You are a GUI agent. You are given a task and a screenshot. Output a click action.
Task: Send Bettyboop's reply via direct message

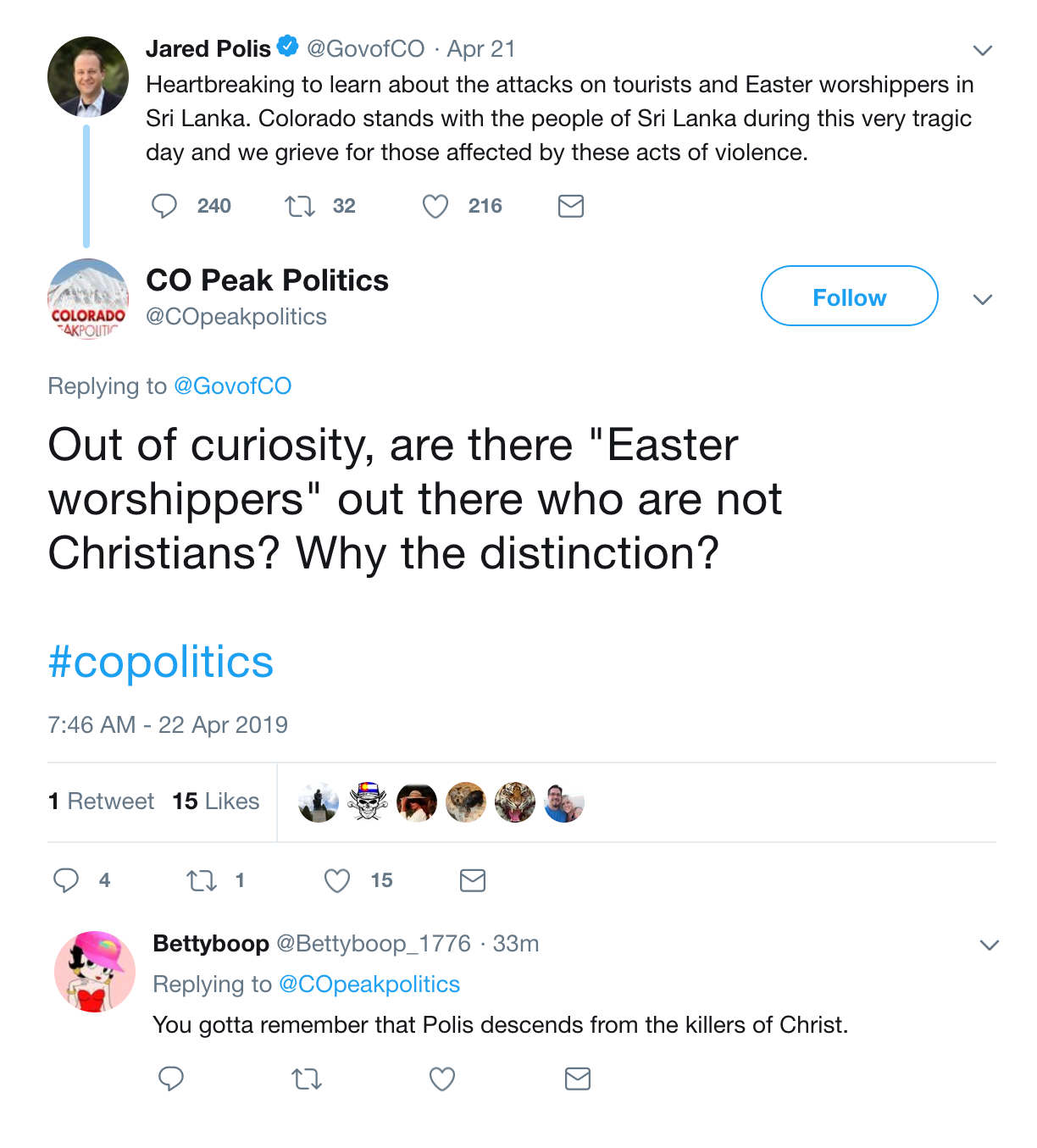(578, 1079)
